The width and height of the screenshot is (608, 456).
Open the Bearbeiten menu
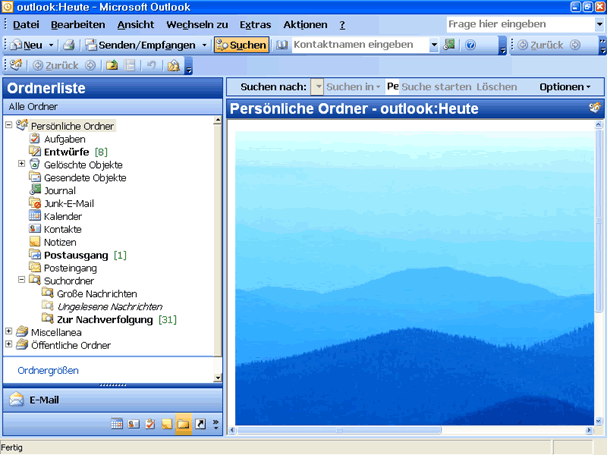point(78,25)
